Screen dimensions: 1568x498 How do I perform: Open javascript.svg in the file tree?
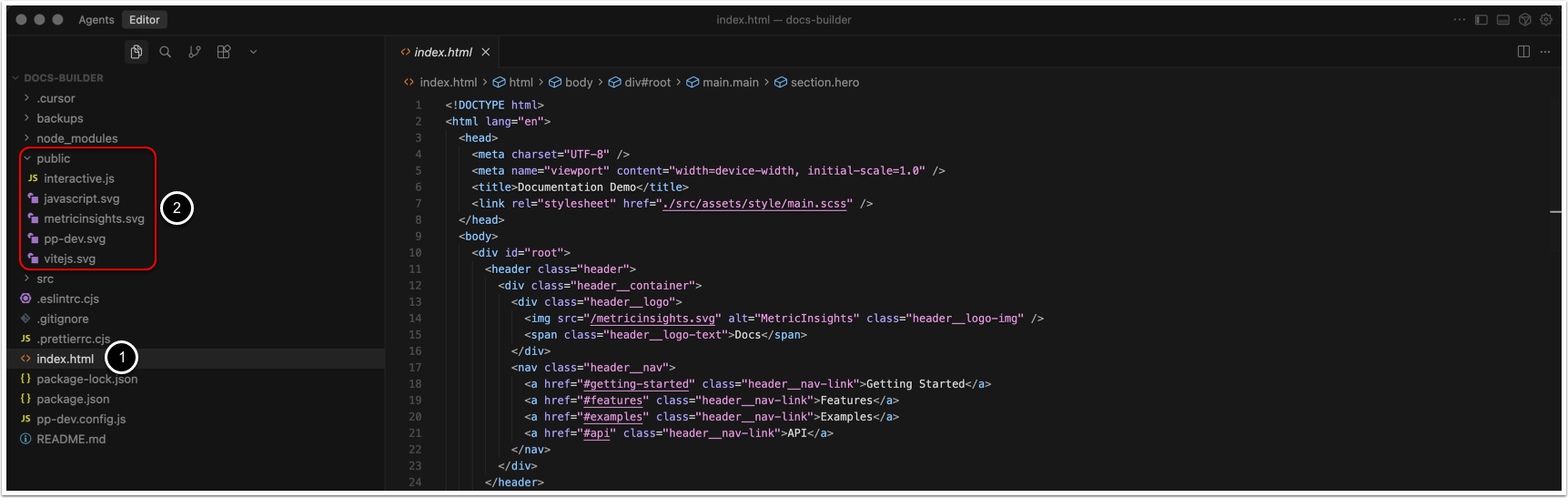pos(81,198)
